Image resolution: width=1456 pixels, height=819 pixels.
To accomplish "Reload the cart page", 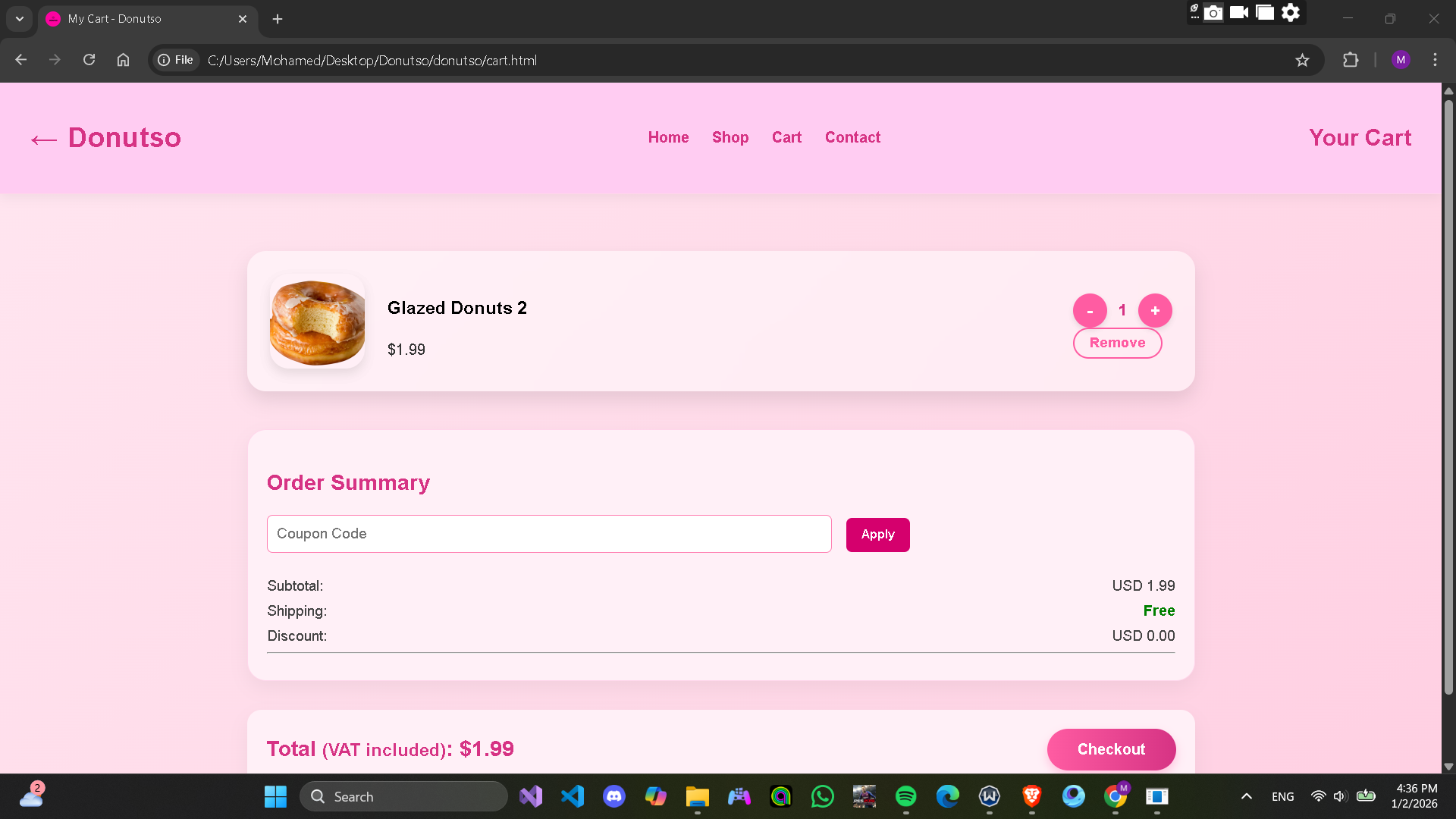I will (89, 60).
